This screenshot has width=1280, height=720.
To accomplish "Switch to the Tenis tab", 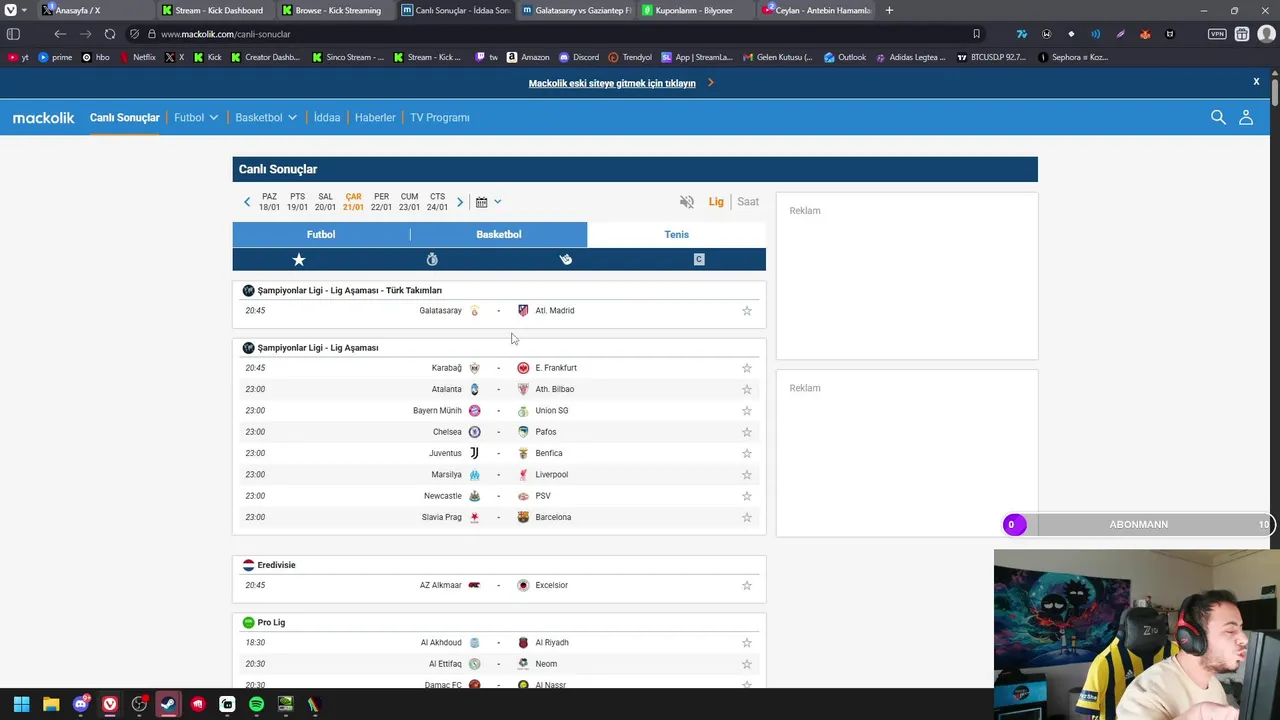I will point(677,234).
